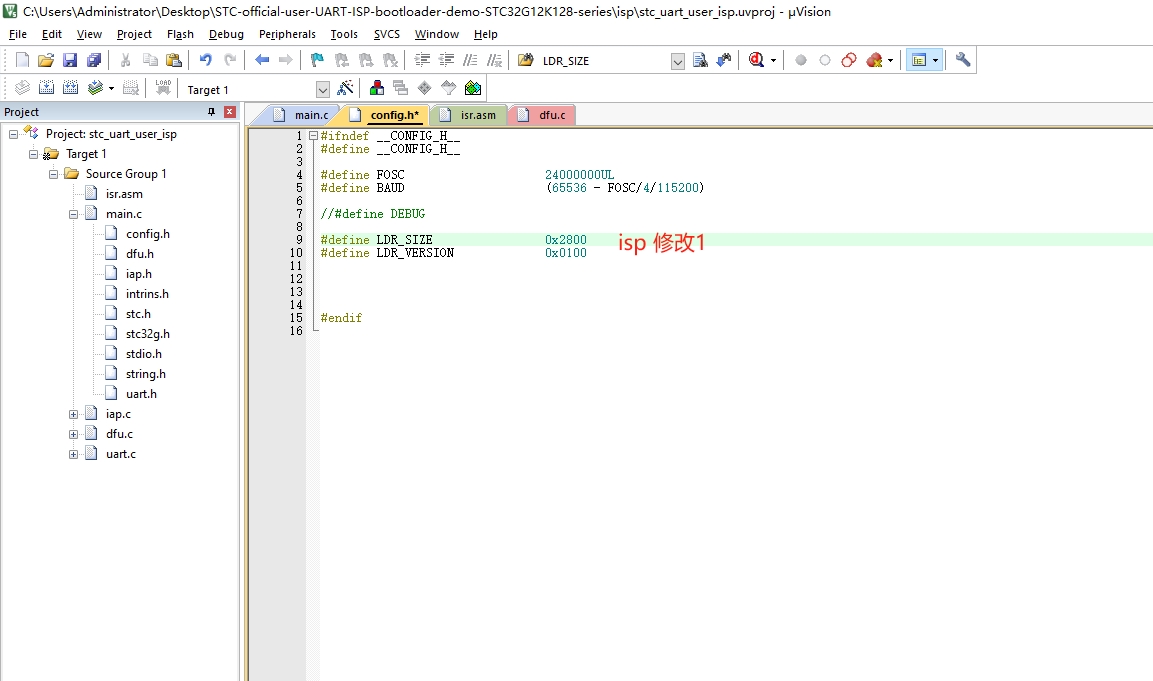
Task: Build the target with the Build icon
Action: [46, 88]
